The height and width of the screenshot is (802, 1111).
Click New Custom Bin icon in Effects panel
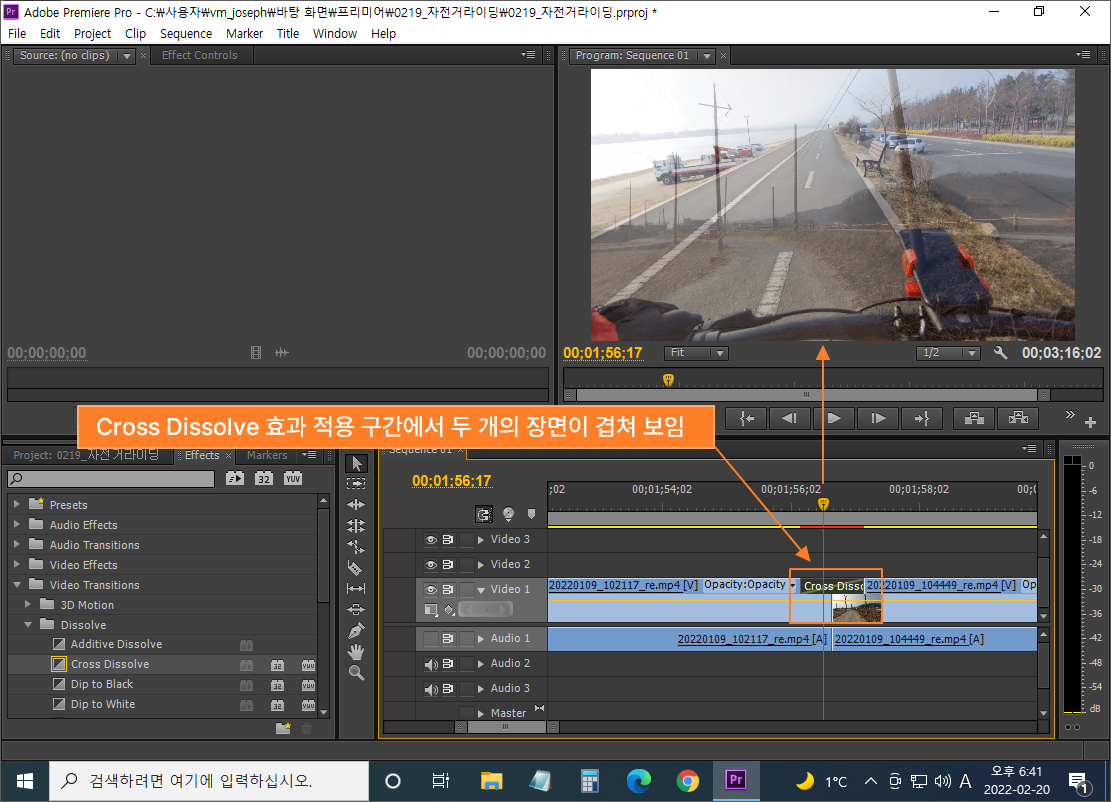tap(283, 728)
